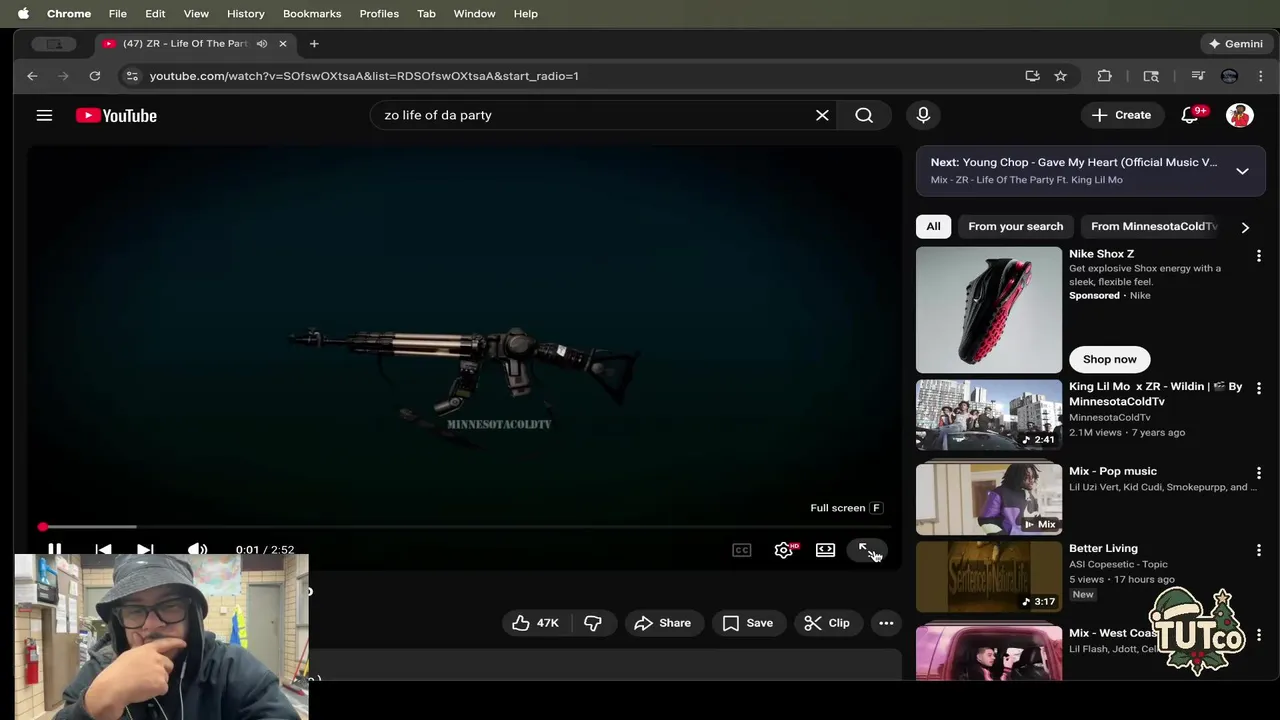Mute the video player volume
The height and width of the screenshot is (720, 1280).
pyautogui.click(x=197, y=549)
